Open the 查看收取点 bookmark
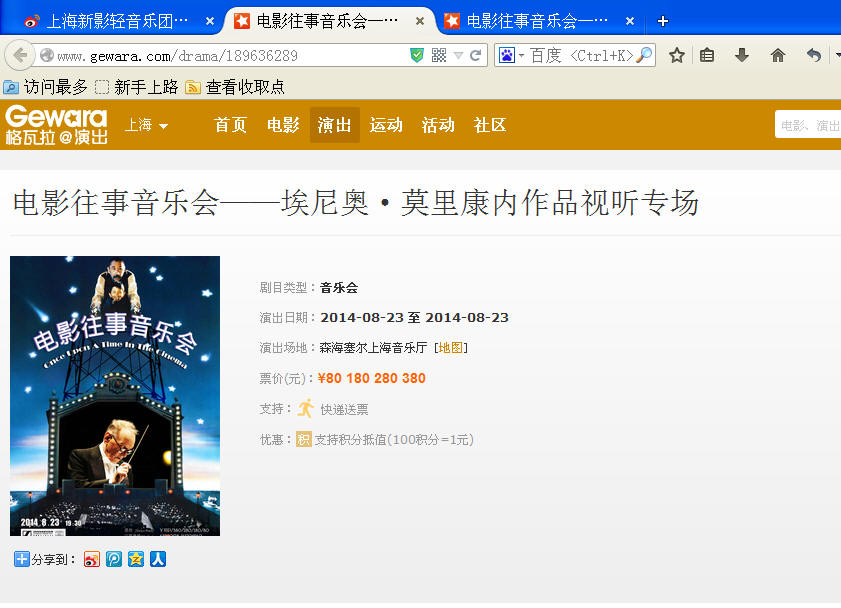841x608 pixels. (235, 87)
